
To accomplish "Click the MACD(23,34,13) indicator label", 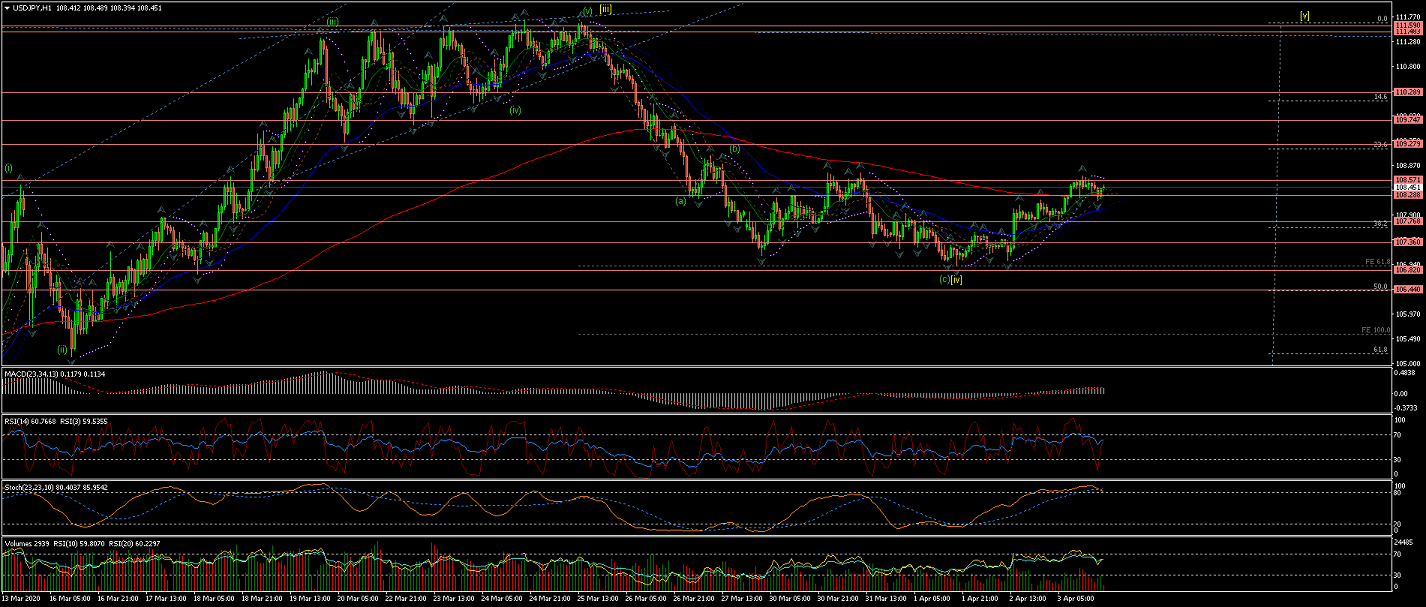I will click(31, 374).
